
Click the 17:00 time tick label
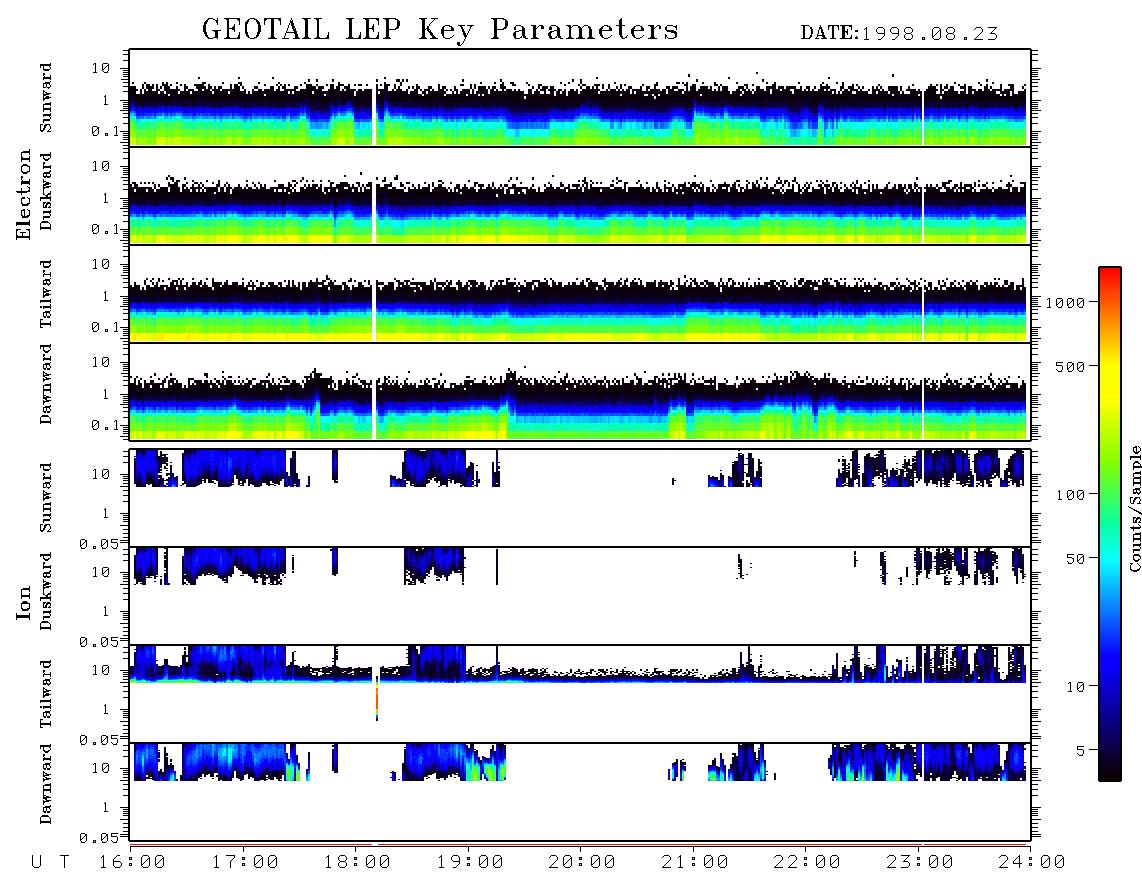(x=245, y=863)
